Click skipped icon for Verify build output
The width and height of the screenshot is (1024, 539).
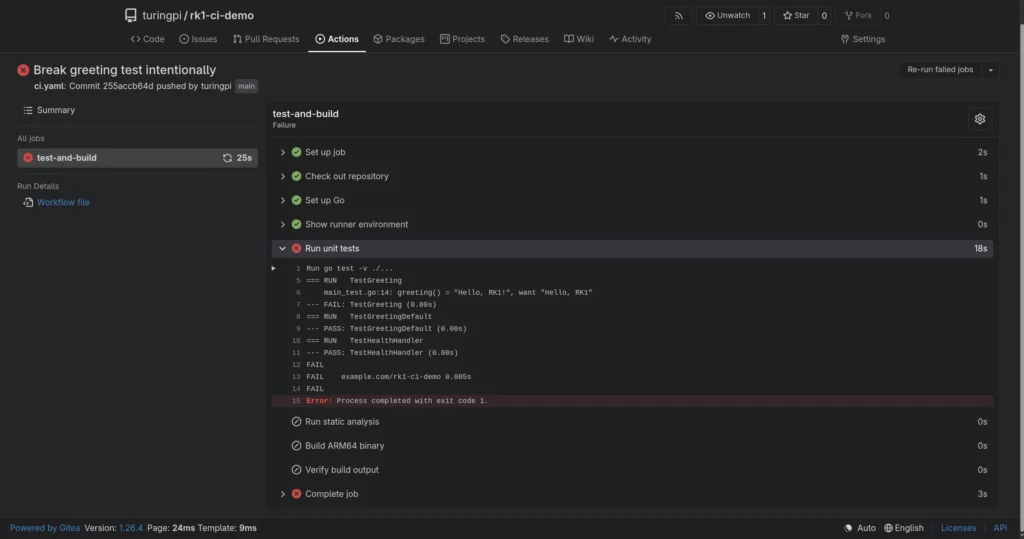(x=296, y=470)
